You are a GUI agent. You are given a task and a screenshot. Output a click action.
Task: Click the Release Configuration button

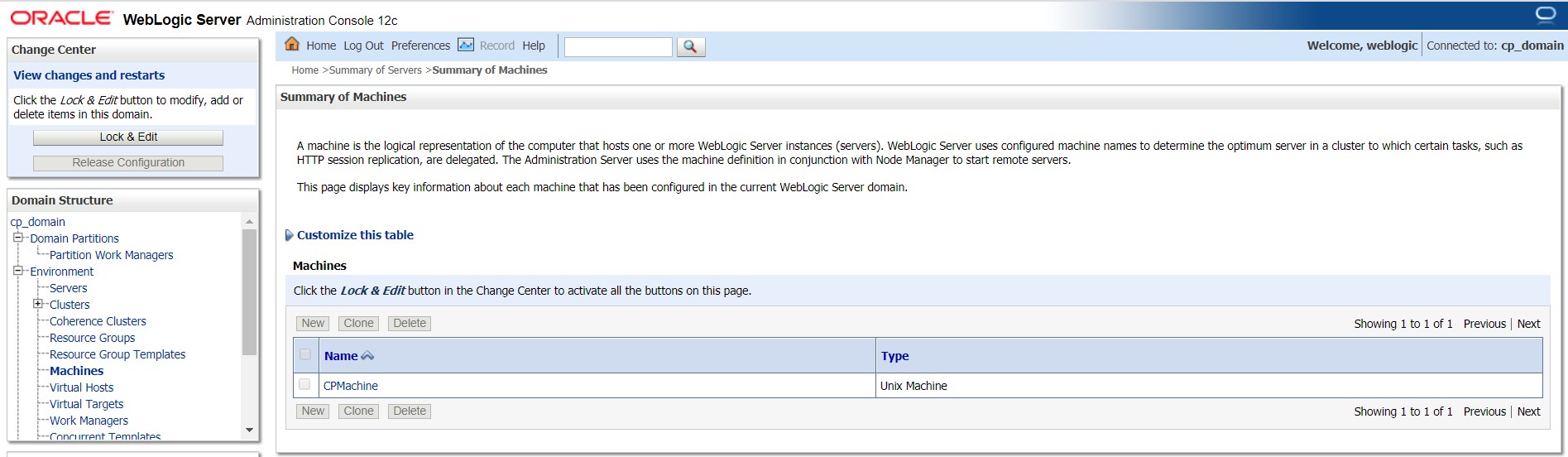128,163
